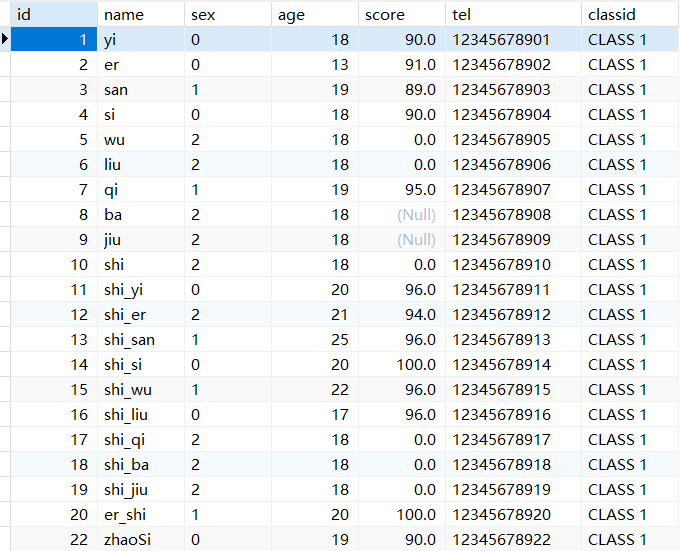Click tel 12345678905
Screen dimensions: 680x551
(513, 140)
